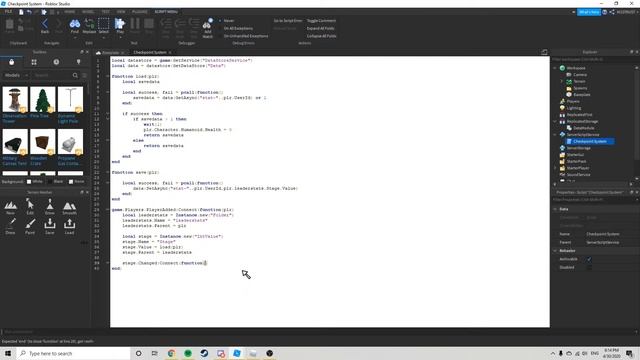
Task: Switch to the HOME ribbon tab
Action: pos(69,12)
